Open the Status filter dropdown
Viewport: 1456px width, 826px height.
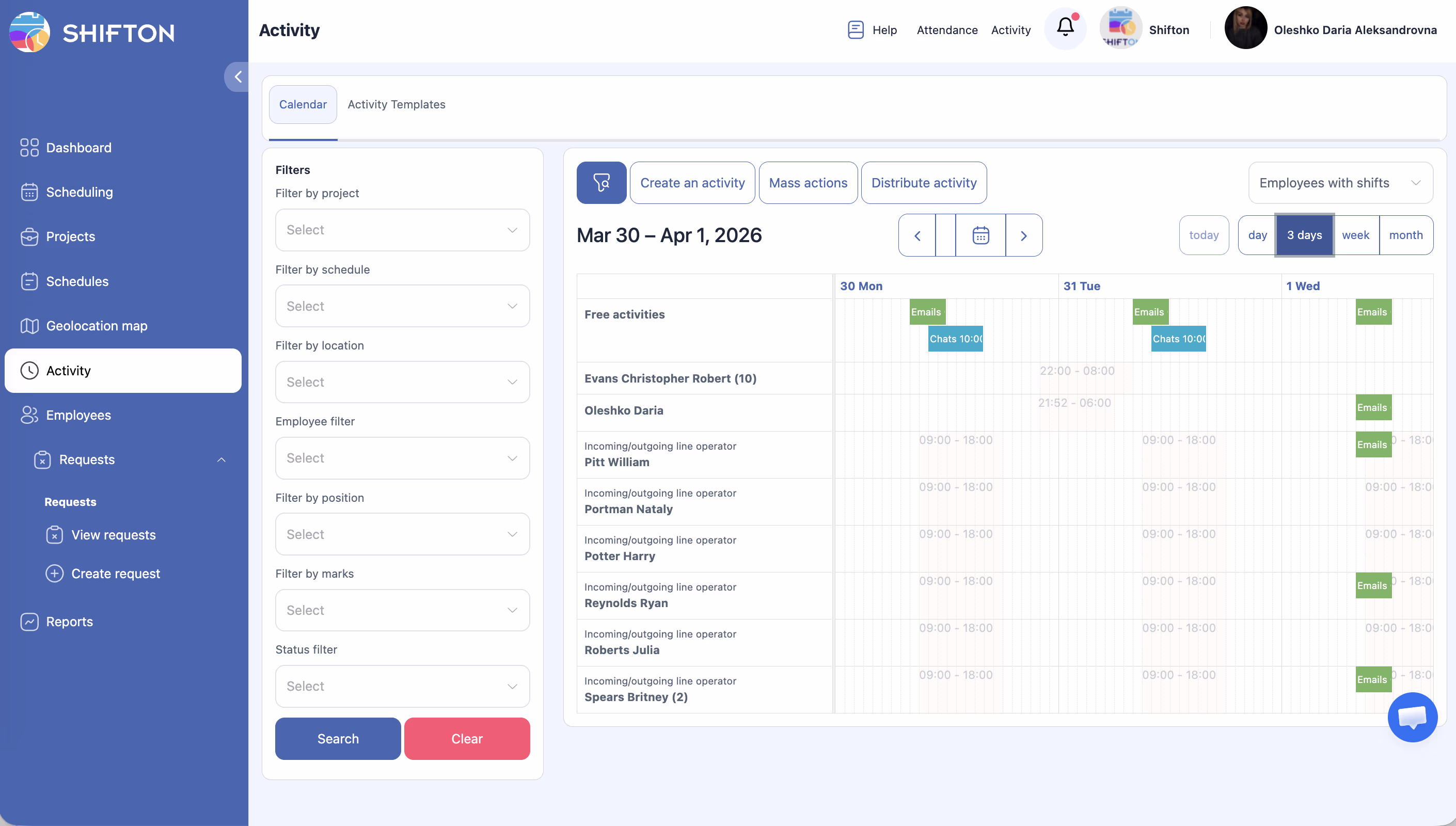(402, 686)
